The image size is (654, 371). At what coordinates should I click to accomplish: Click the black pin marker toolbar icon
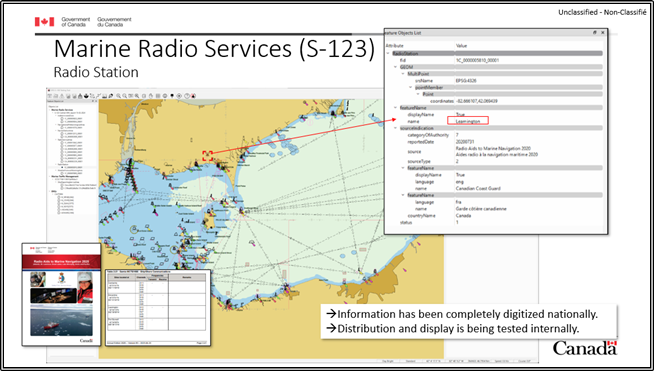[172, 96]
